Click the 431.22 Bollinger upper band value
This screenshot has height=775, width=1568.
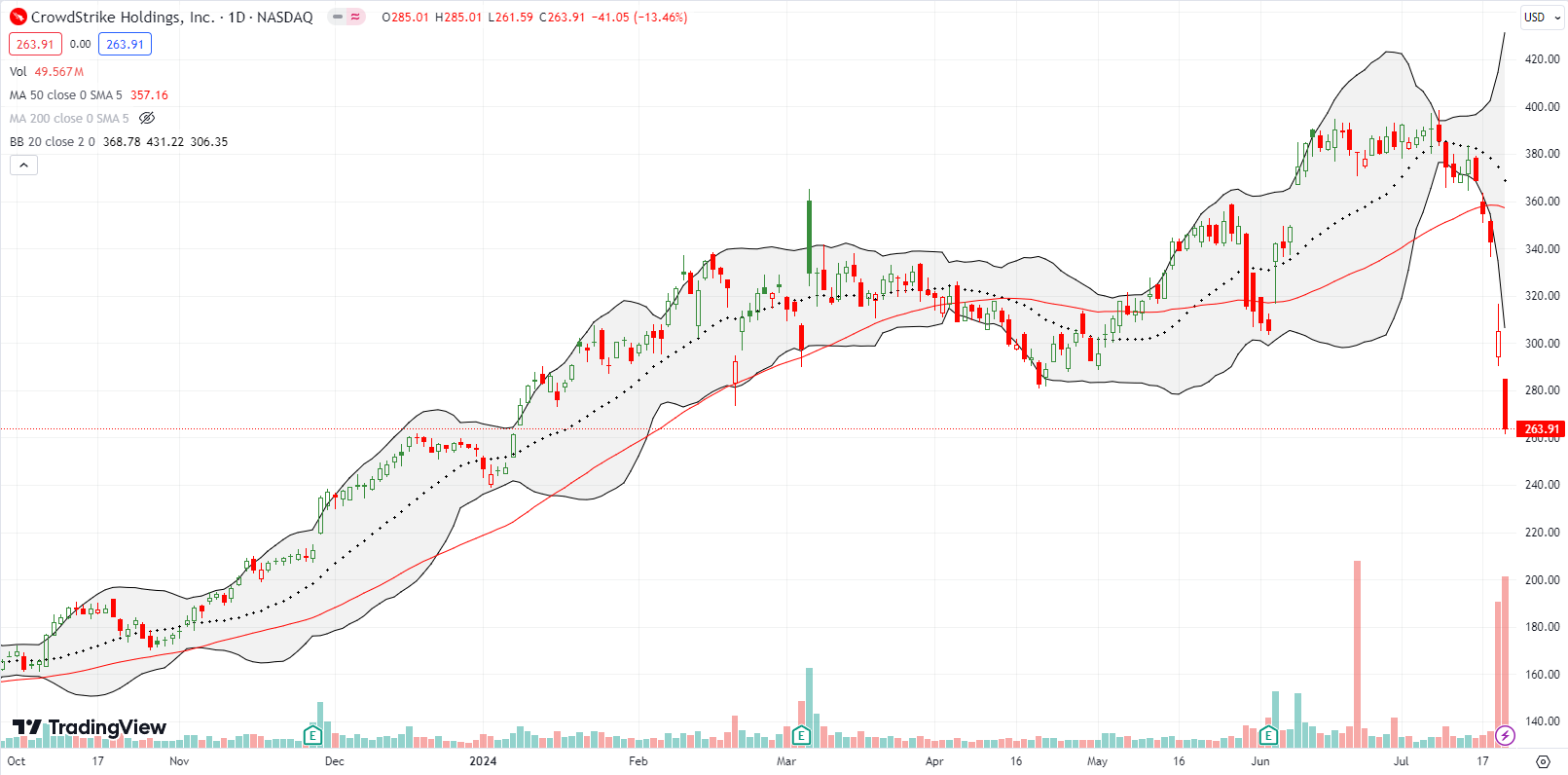click(164, 141)
